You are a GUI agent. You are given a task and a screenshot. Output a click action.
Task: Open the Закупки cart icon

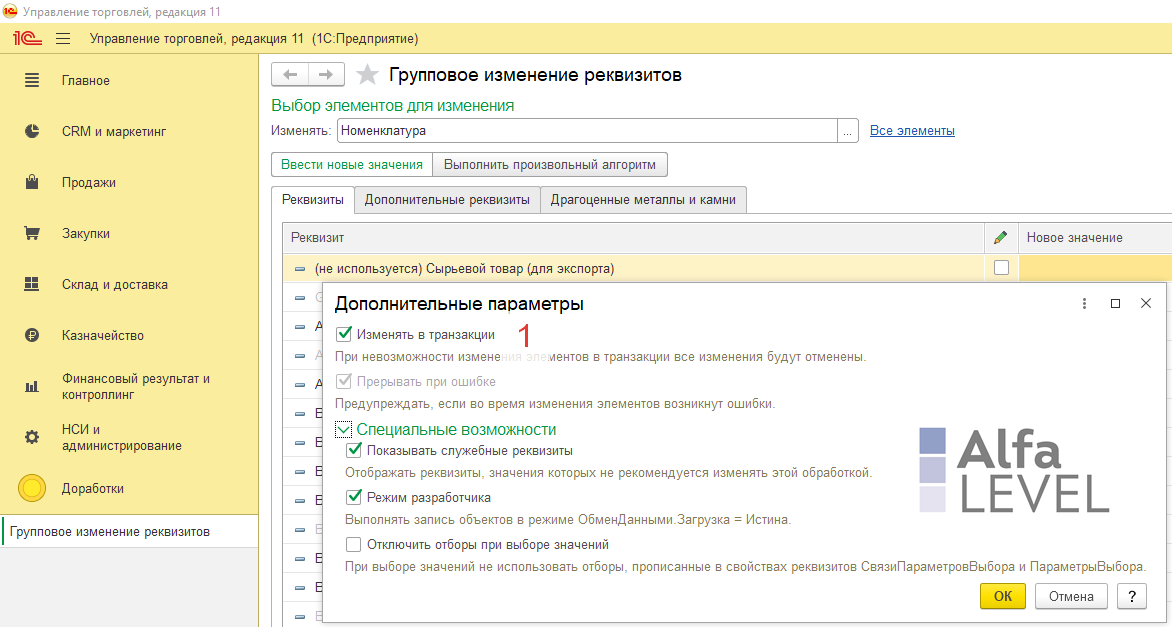pyautogui.click(x=31, y=233)
